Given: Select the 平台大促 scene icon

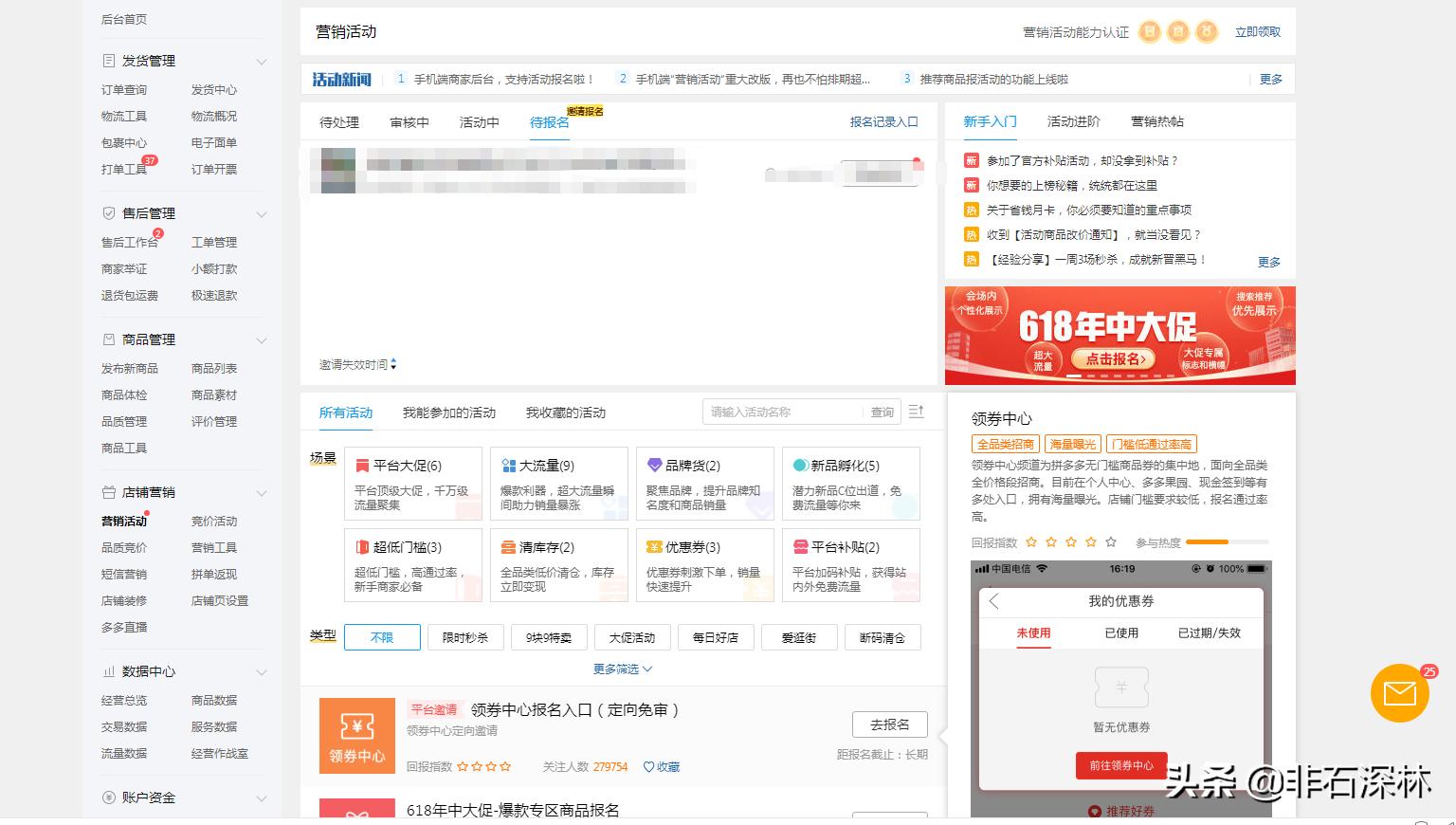Looking at the screenshot, I should point(361,465).
